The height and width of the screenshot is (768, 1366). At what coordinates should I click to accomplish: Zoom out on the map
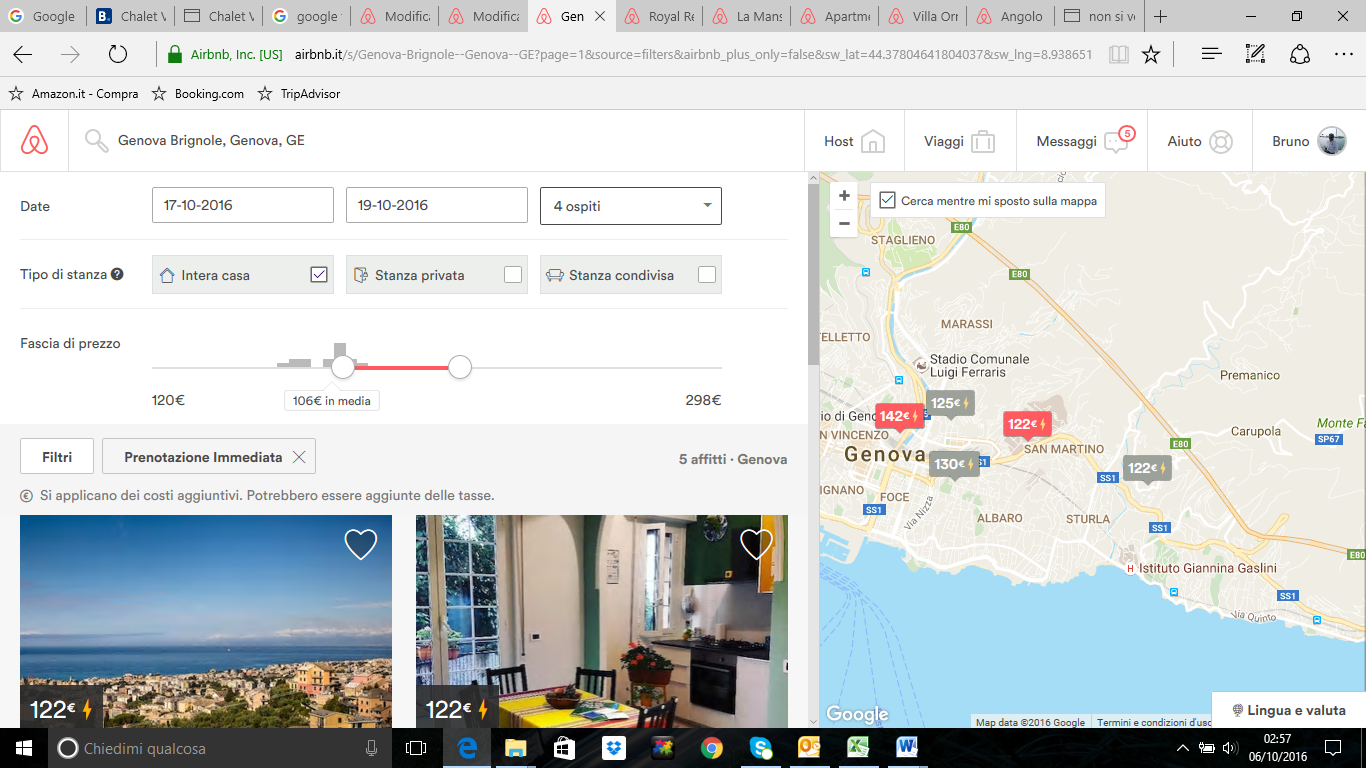845,223
